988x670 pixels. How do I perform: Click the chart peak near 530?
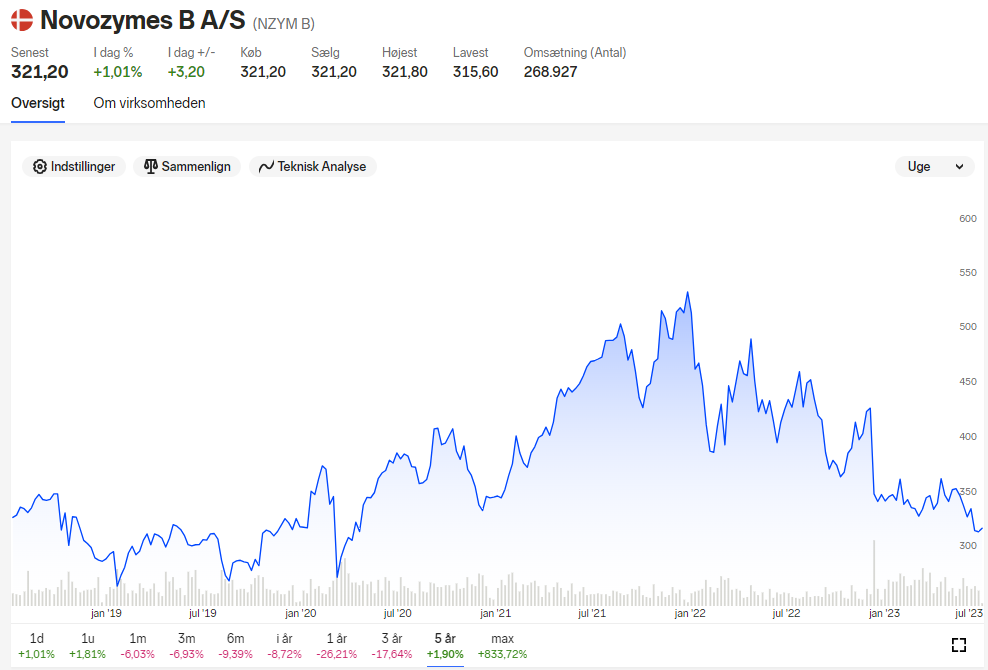click(x=687, y=292)
